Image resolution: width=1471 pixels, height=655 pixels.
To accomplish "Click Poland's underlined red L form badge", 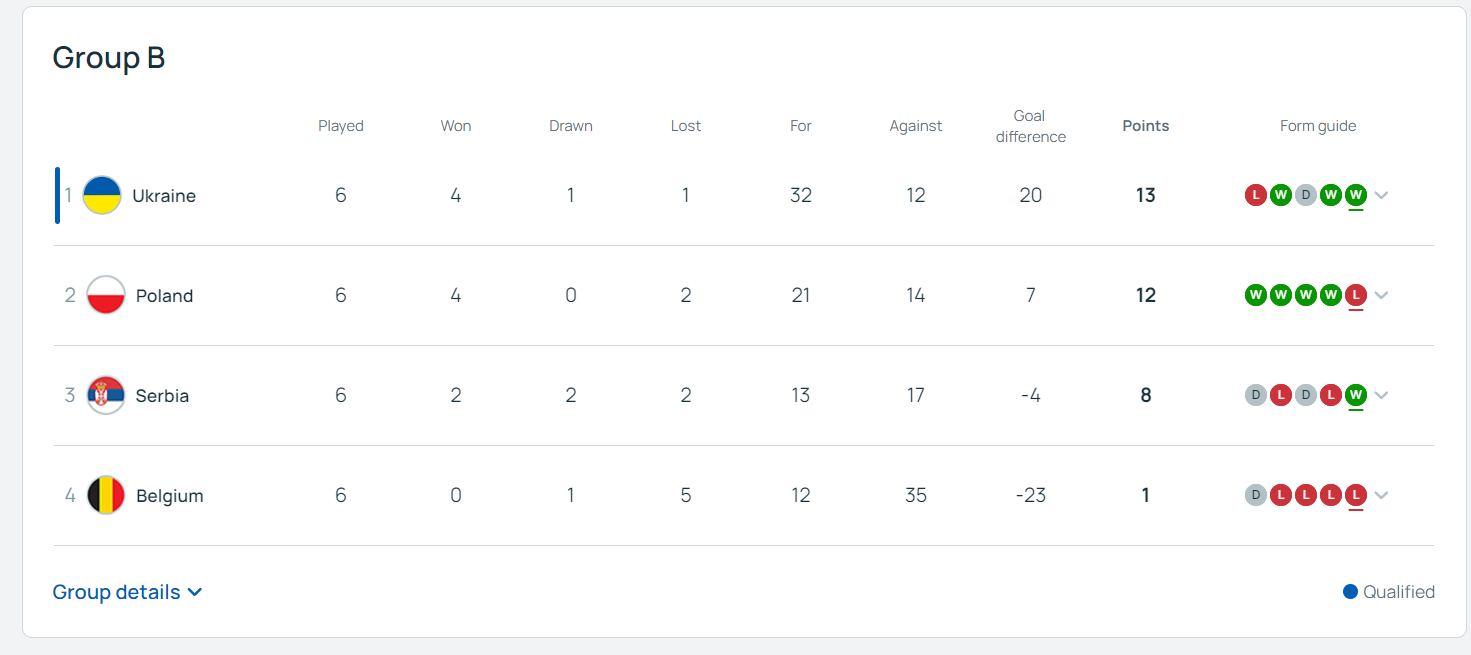I will 1355,295.
